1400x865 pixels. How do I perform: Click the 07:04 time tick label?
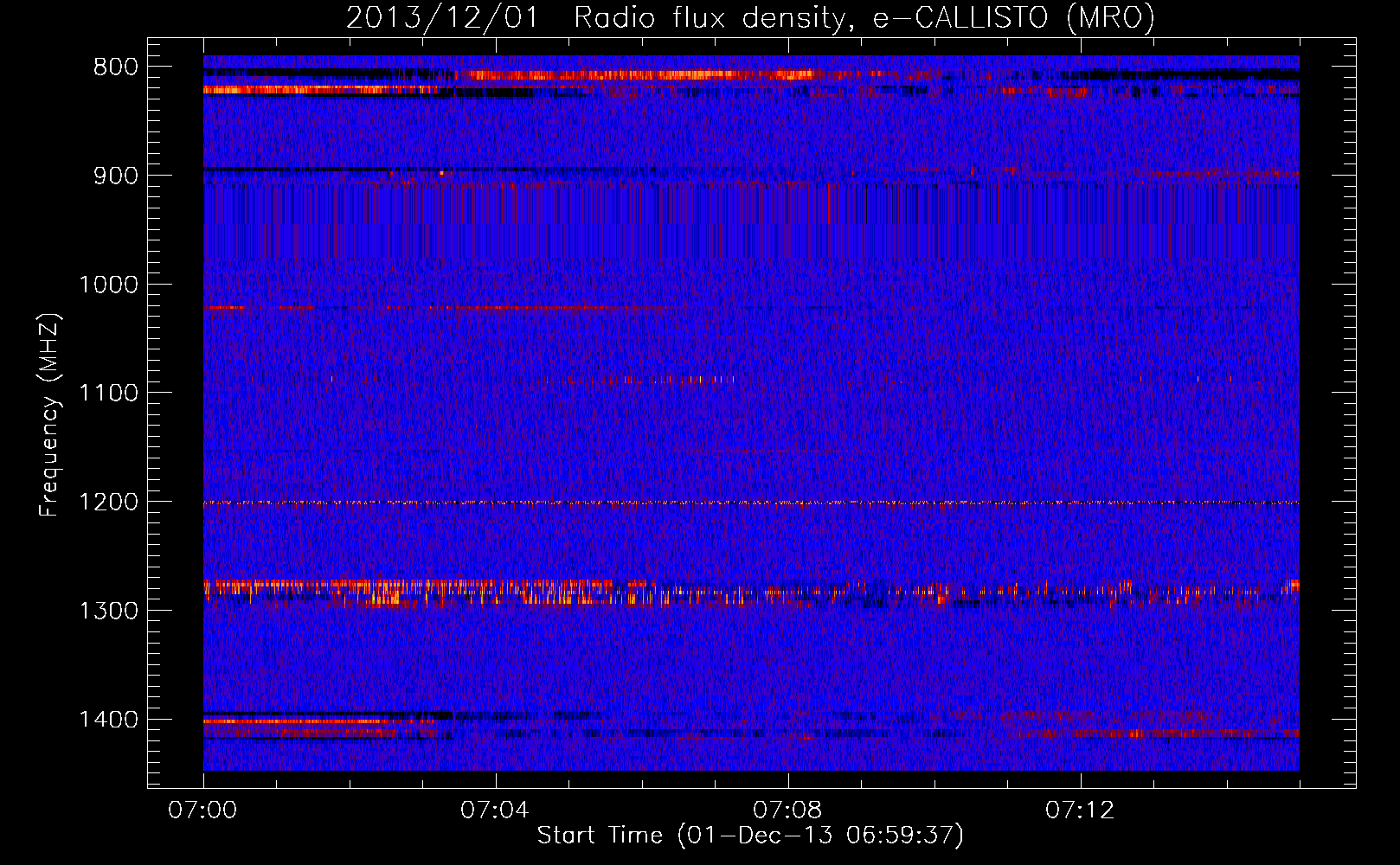point(495,811)
